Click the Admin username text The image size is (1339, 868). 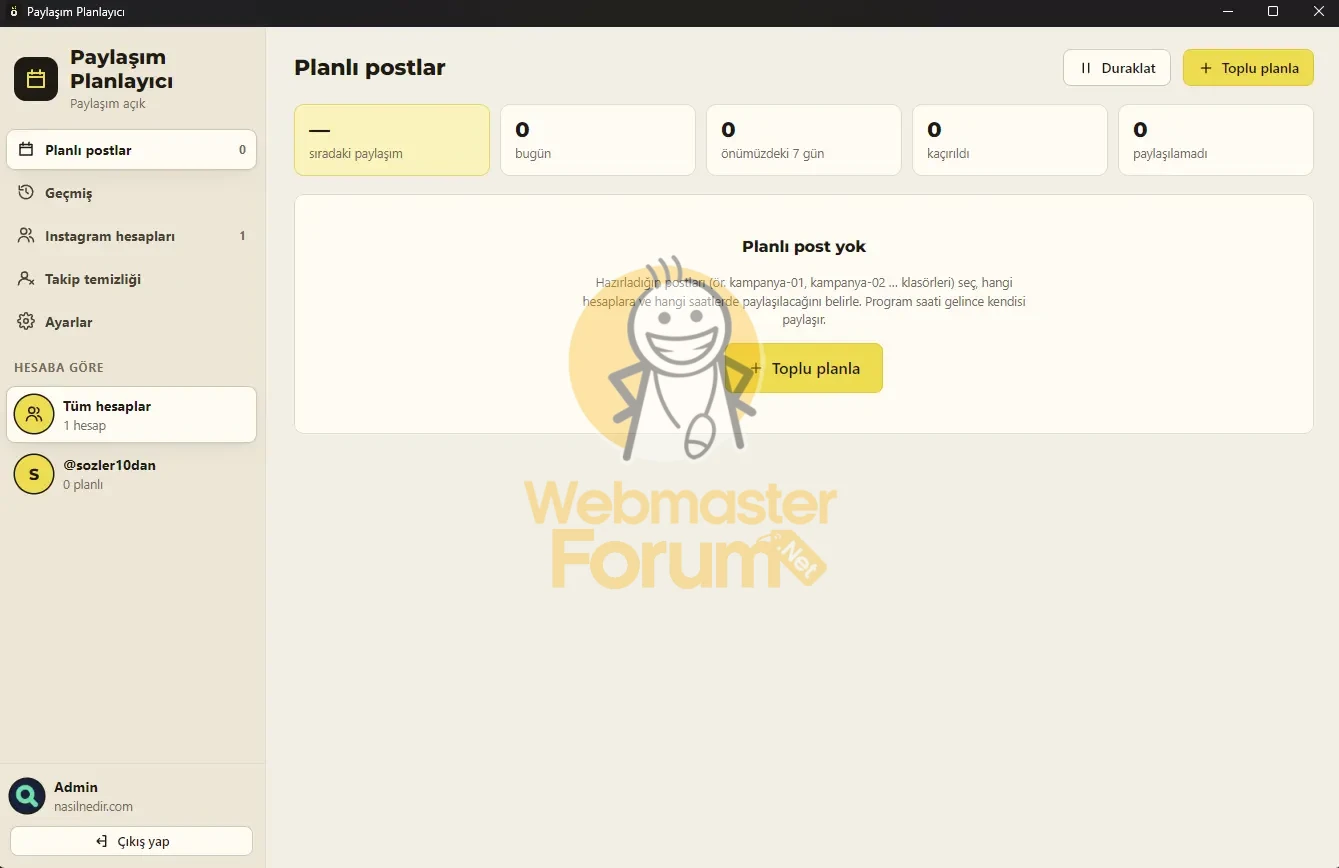click(x=76, y=788)
